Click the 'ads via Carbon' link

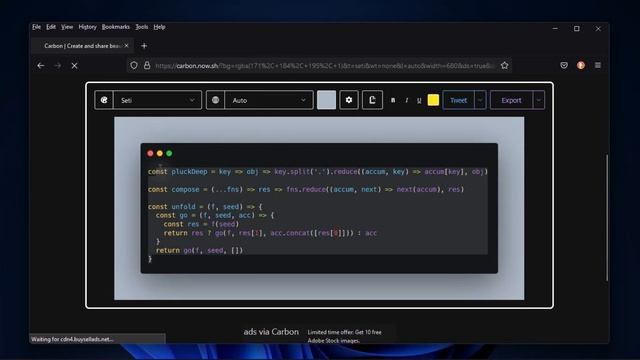coord(271,332)
